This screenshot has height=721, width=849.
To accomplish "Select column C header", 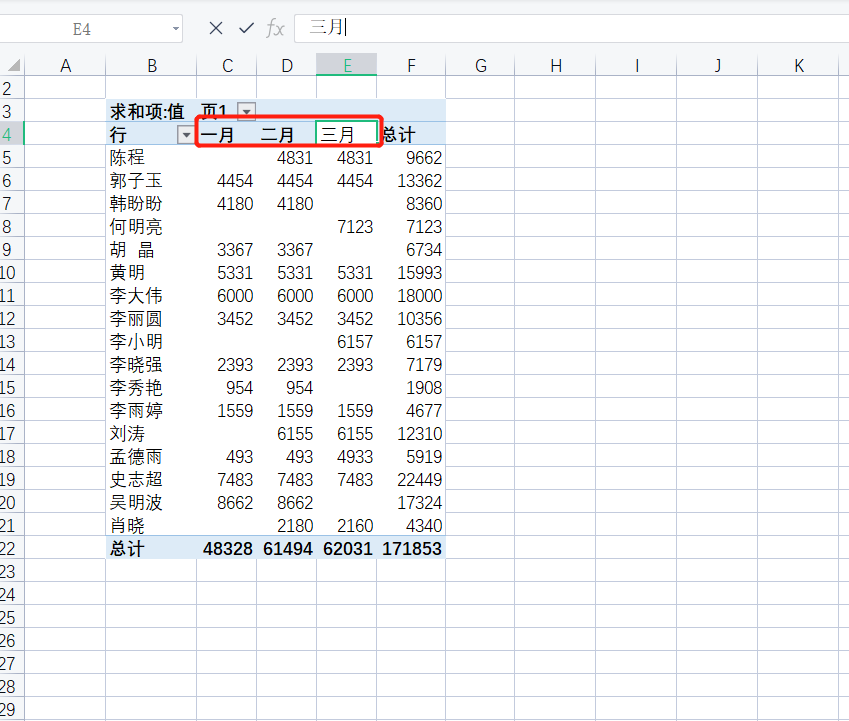I will 227,65.
